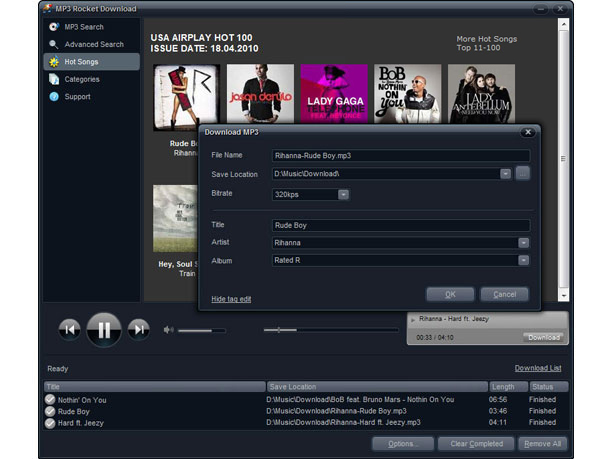Sort downloads by the Length column header
This screenshot has width=612, height=459.
coord(508,387)
